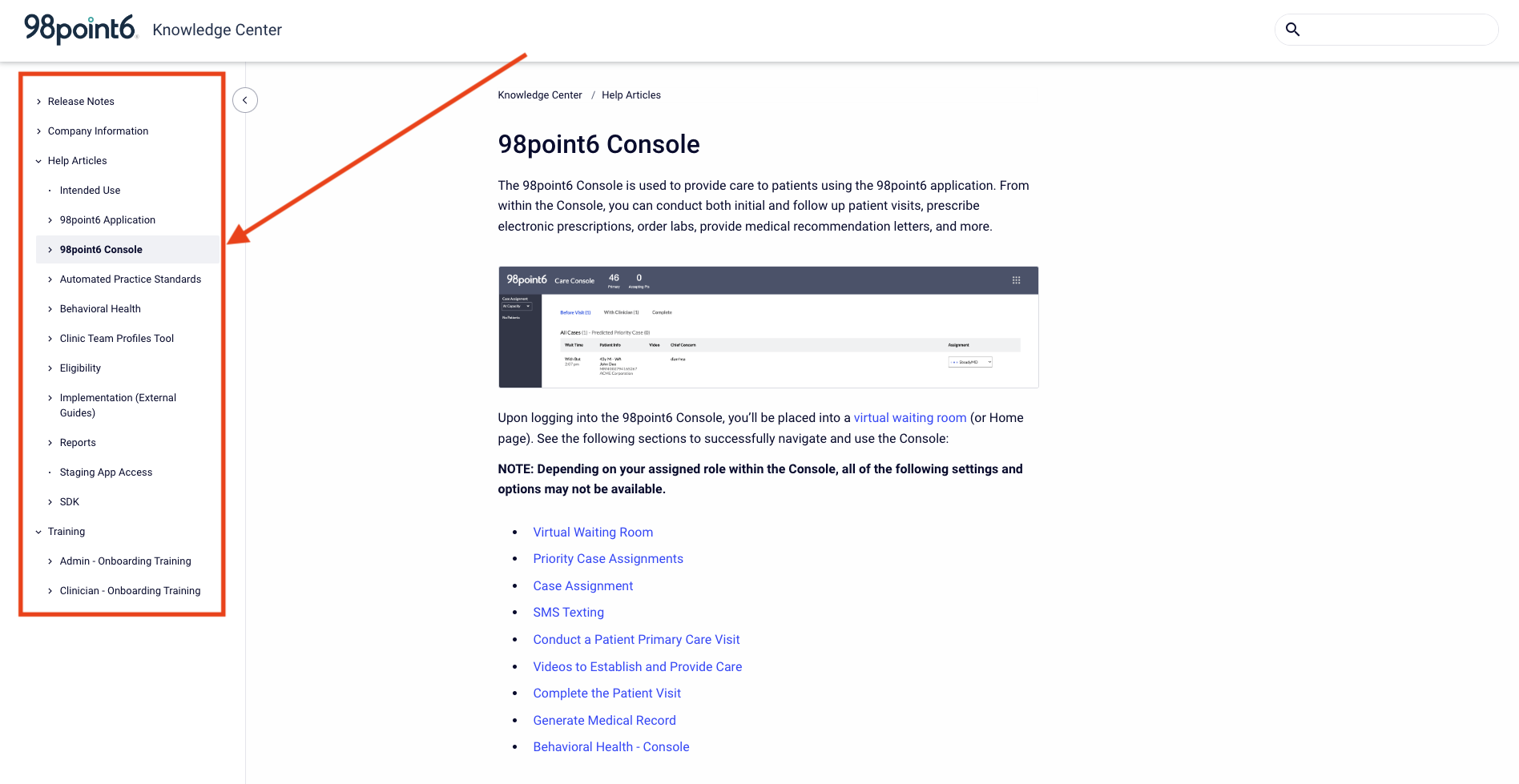Open Intended Use article

click(90, 191)
